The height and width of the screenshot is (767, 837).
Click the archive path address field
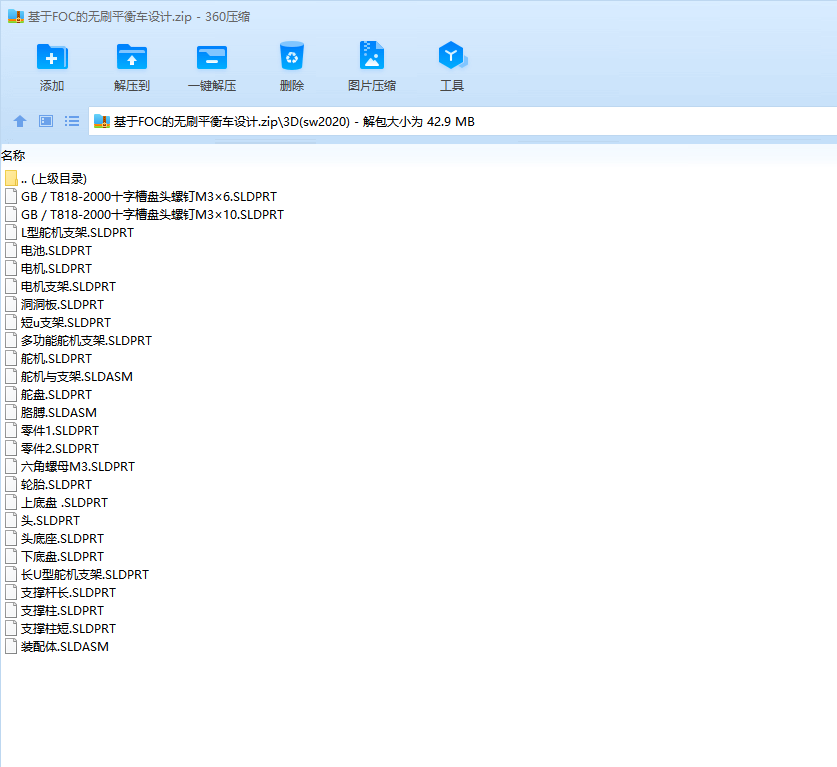(x=462, y=122)
